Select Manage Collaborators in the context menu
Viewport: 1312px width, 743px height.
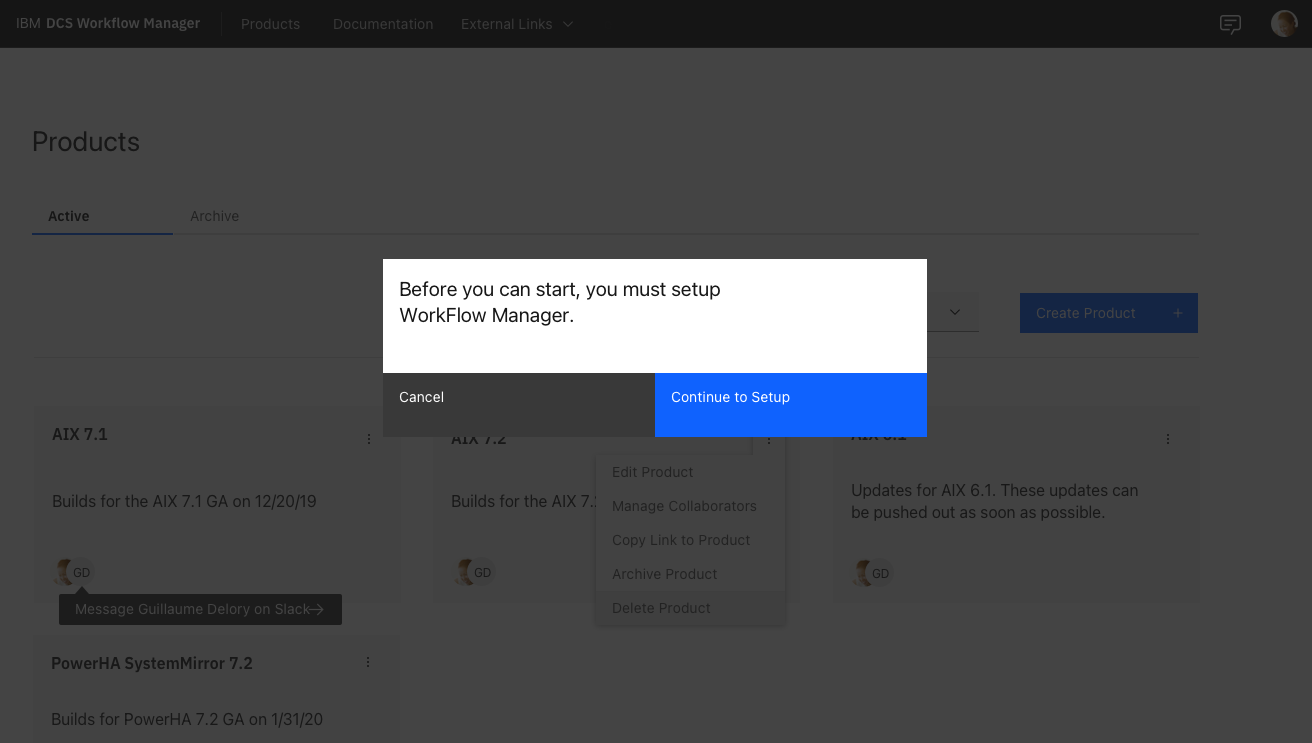click(690, 506)
